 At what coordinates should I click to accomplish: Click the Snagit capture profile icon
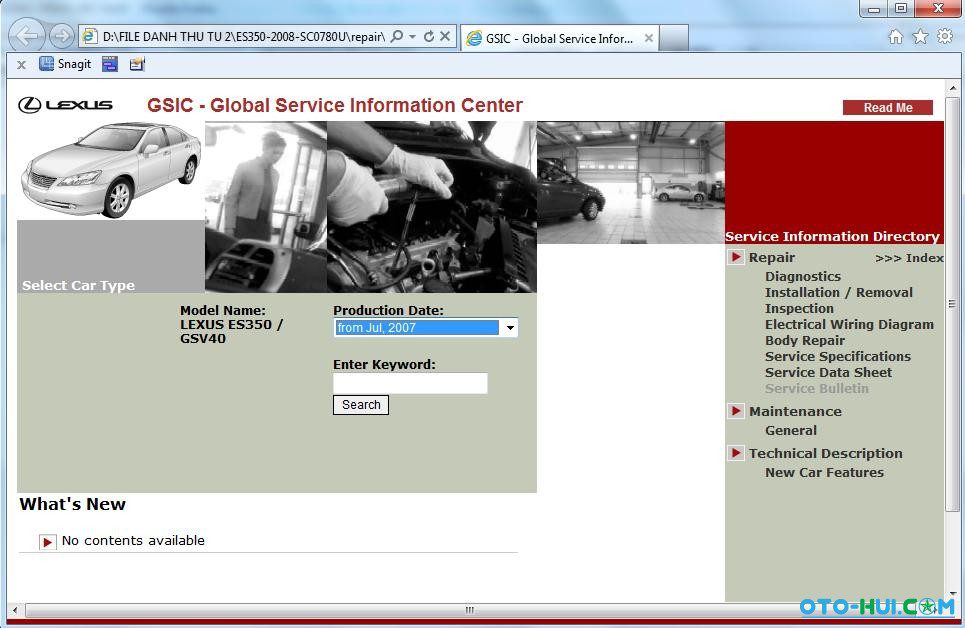click(x=137, y=63)
